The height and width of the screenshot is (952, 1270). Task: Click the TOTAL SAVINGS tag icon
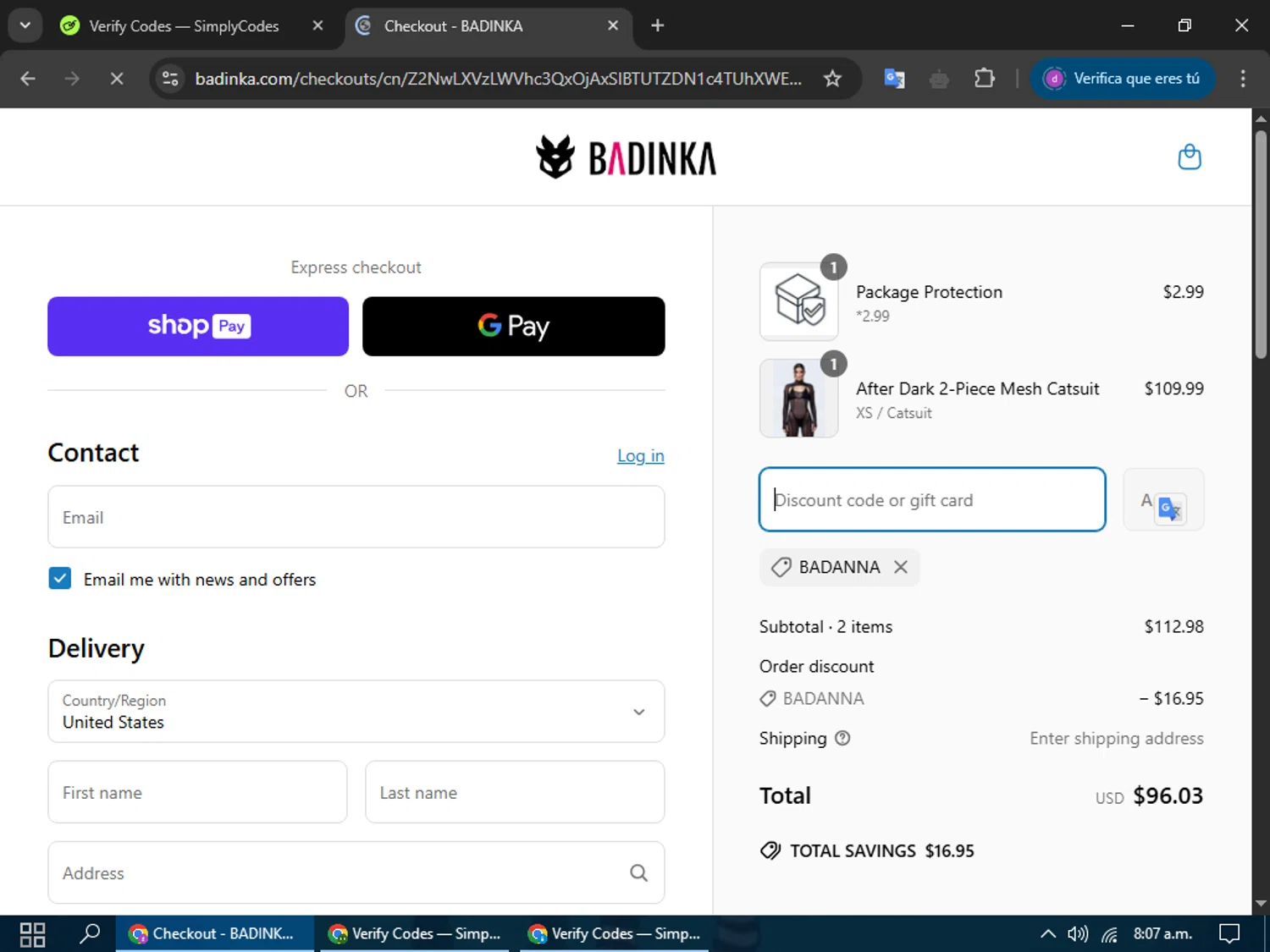pos(770,850)
